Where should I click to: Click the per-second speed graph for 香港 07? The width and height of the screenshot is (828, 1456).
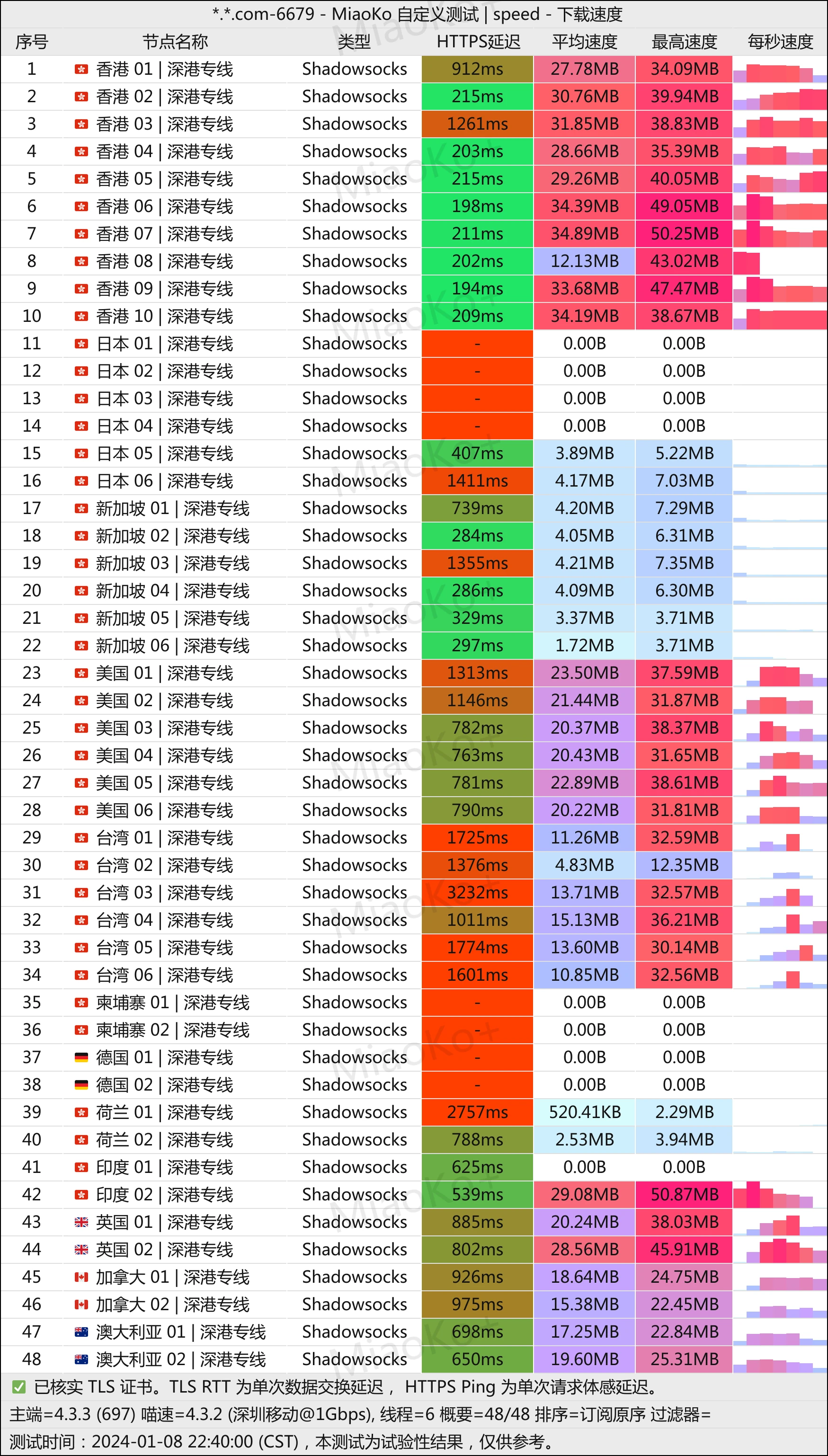click(780, 234)
